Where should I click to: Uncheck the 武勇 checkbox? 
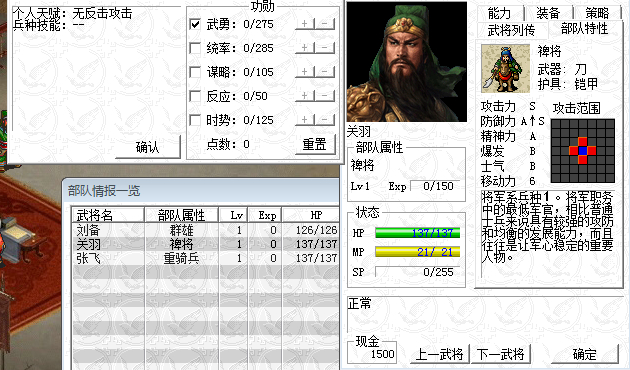click(195, 24)
